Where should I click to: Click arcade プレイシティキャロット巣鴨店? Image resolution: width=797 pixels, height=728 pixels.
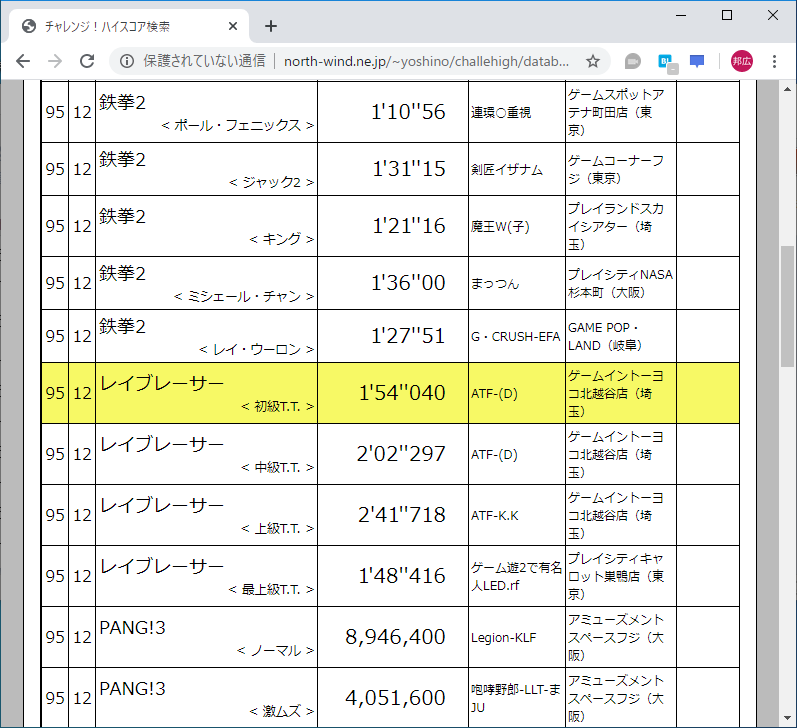coord(616,576)
